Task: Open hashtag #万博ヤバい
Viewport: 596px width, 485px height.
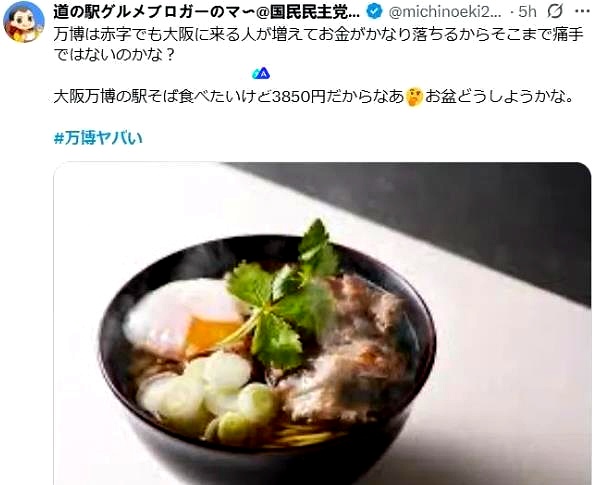Action: [98, 138]
